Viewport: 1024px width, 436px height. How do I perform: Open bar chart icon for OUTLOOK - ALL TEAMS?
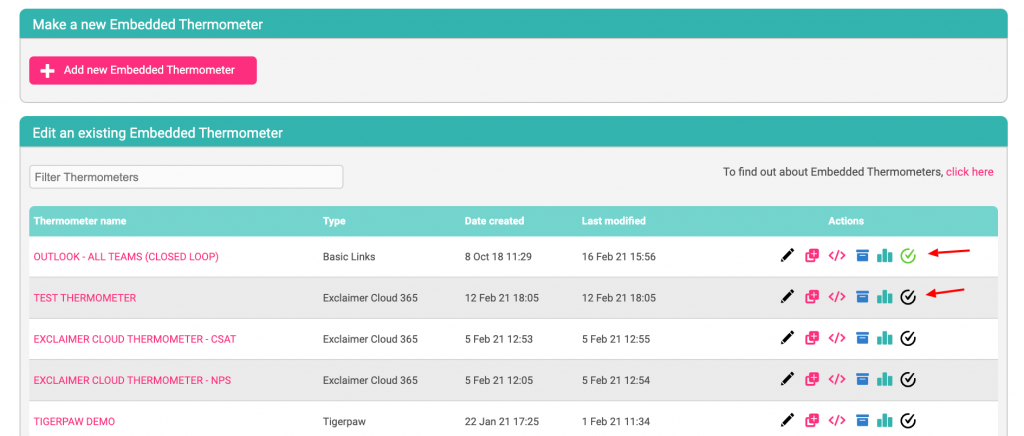pyautogui.click(x=884, y=256)
